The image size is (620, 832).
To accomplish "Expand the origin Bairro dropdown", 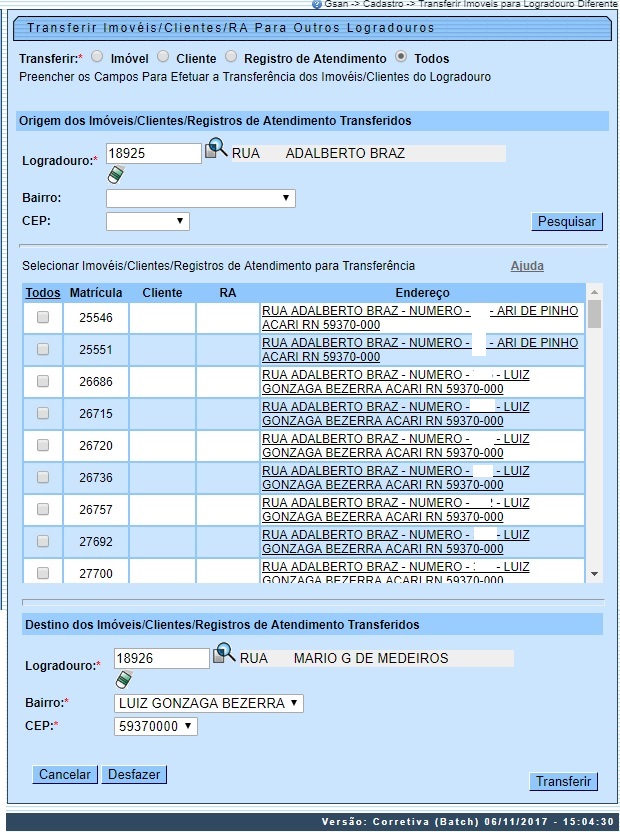I will (x=200, y=198).
